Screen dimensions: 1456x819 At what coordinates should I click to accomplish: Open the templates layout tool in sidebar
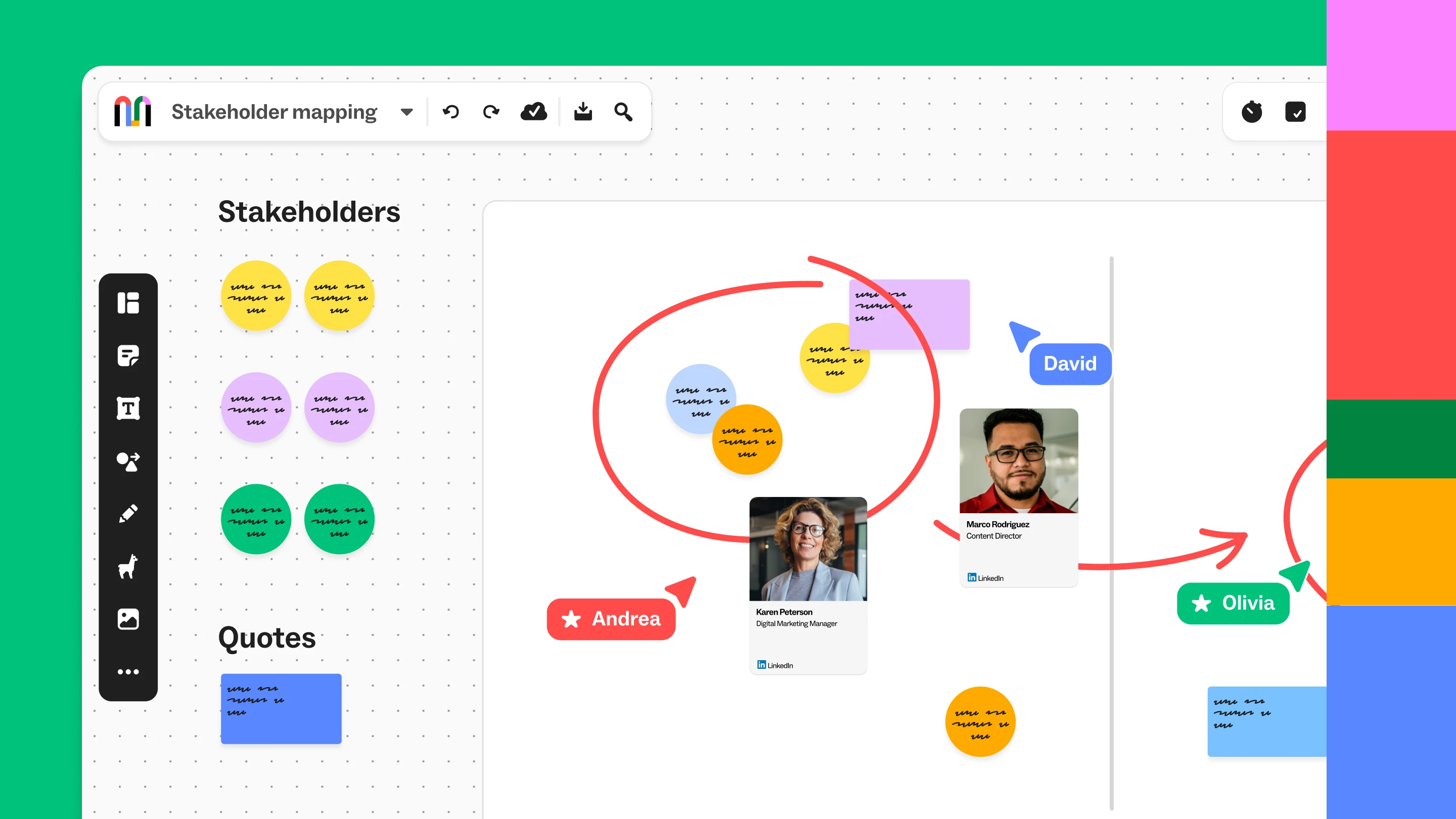pyautogui.click(x=128, y=303)
